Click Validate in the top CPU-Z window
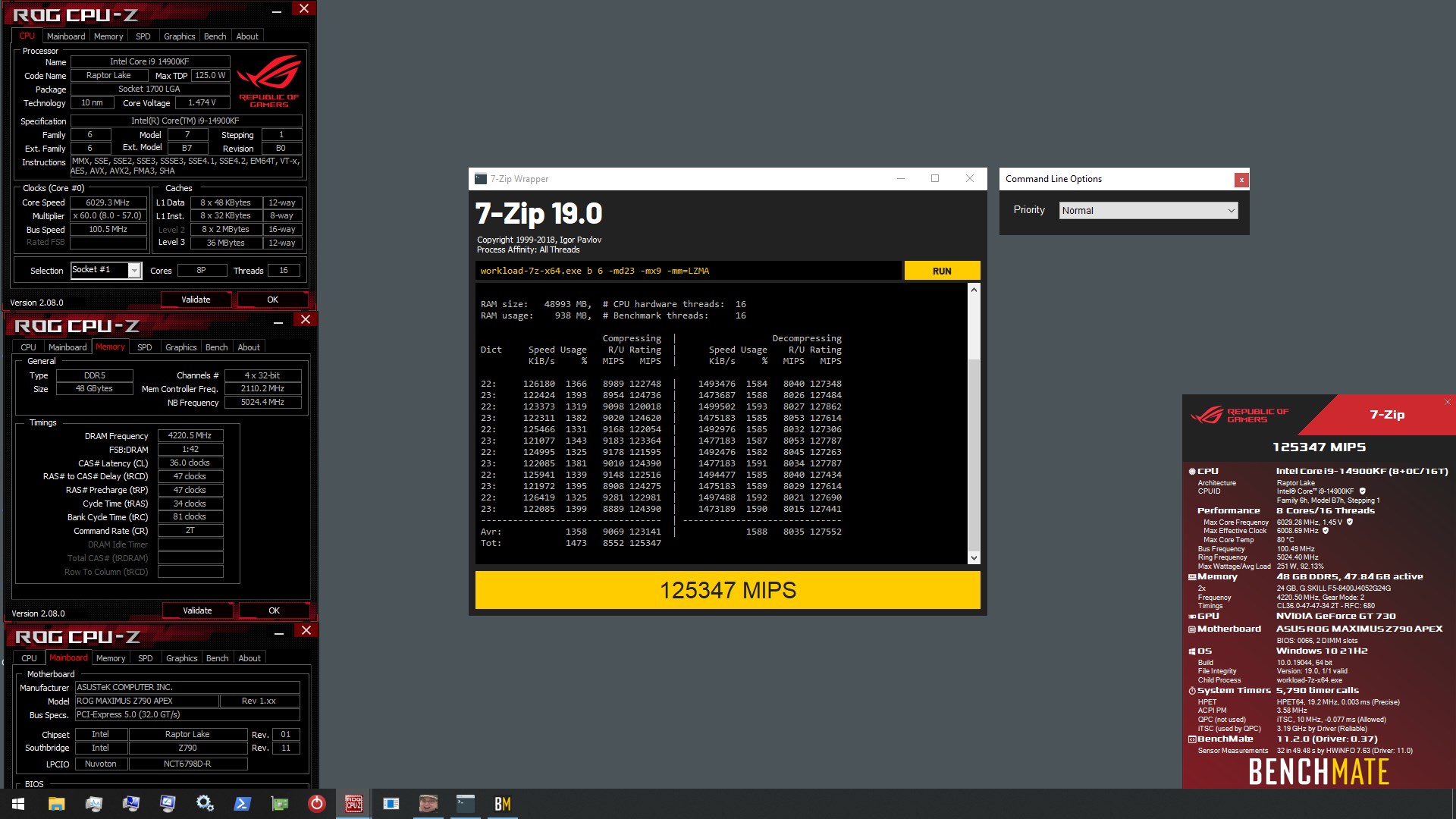The image size is (1456, 819). point(196,300)
